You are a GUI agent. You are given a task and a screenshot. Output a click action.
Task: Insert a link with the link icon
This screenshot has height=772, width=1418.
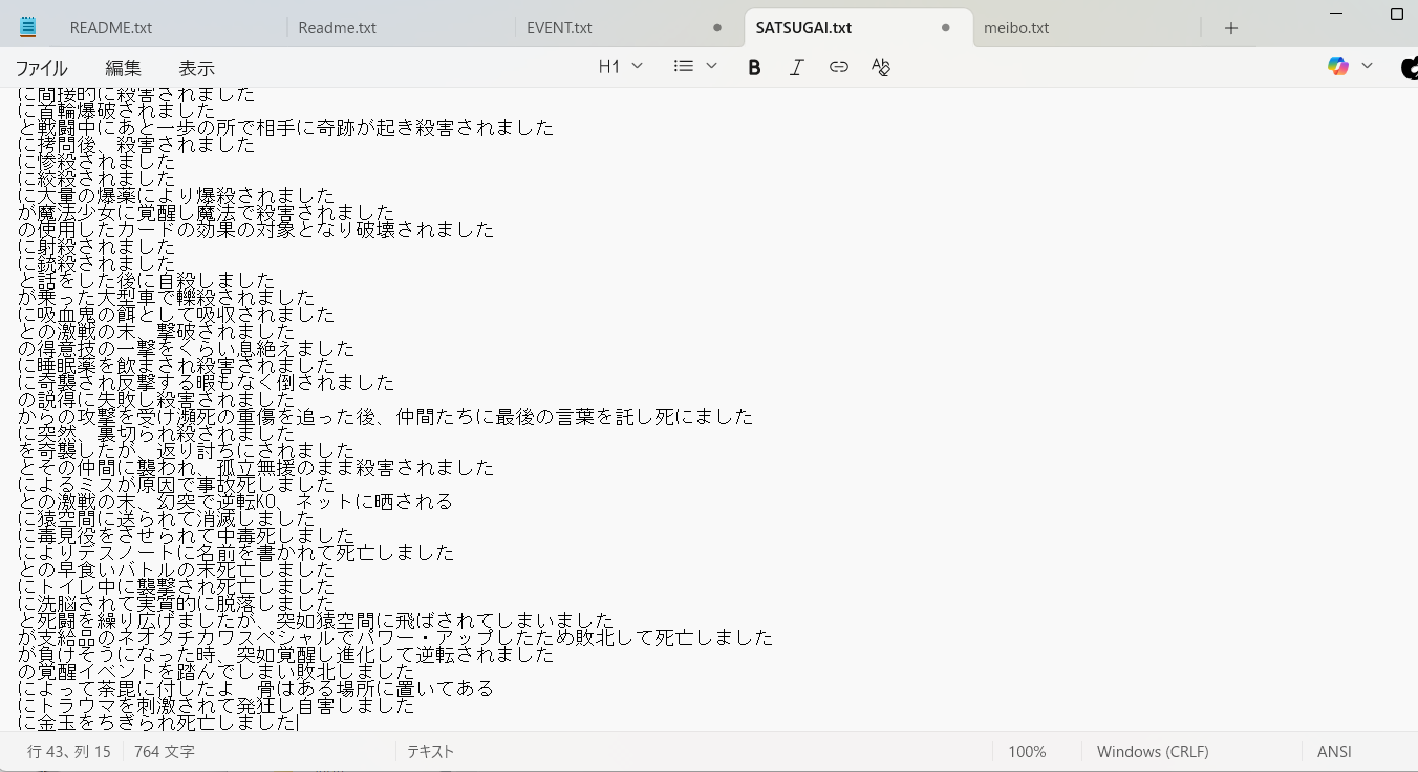point(838,67)
